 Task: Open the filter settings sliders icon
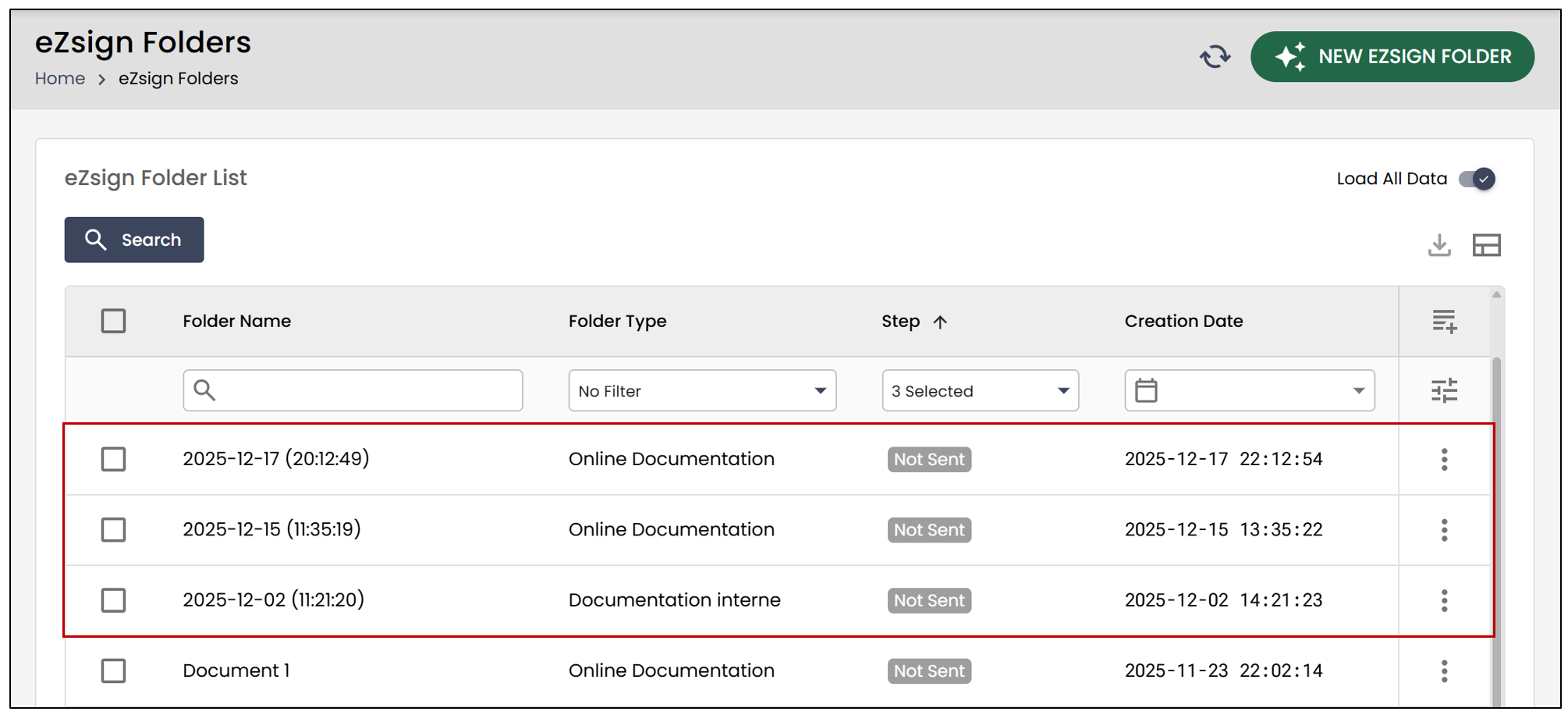1444,390
